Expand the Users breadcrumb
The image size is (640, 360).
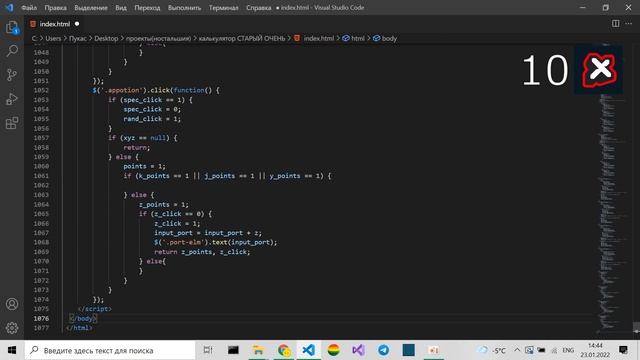[53, 38]
